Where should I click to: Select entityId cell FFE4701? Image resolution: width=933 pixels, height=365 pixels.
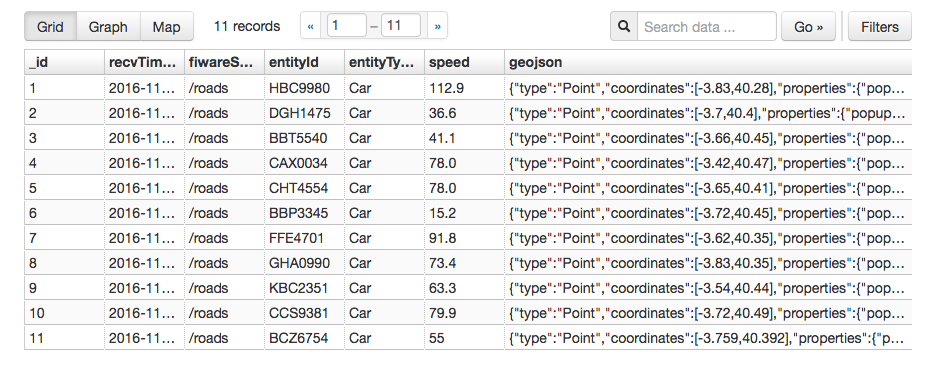(x=304, y=238)
